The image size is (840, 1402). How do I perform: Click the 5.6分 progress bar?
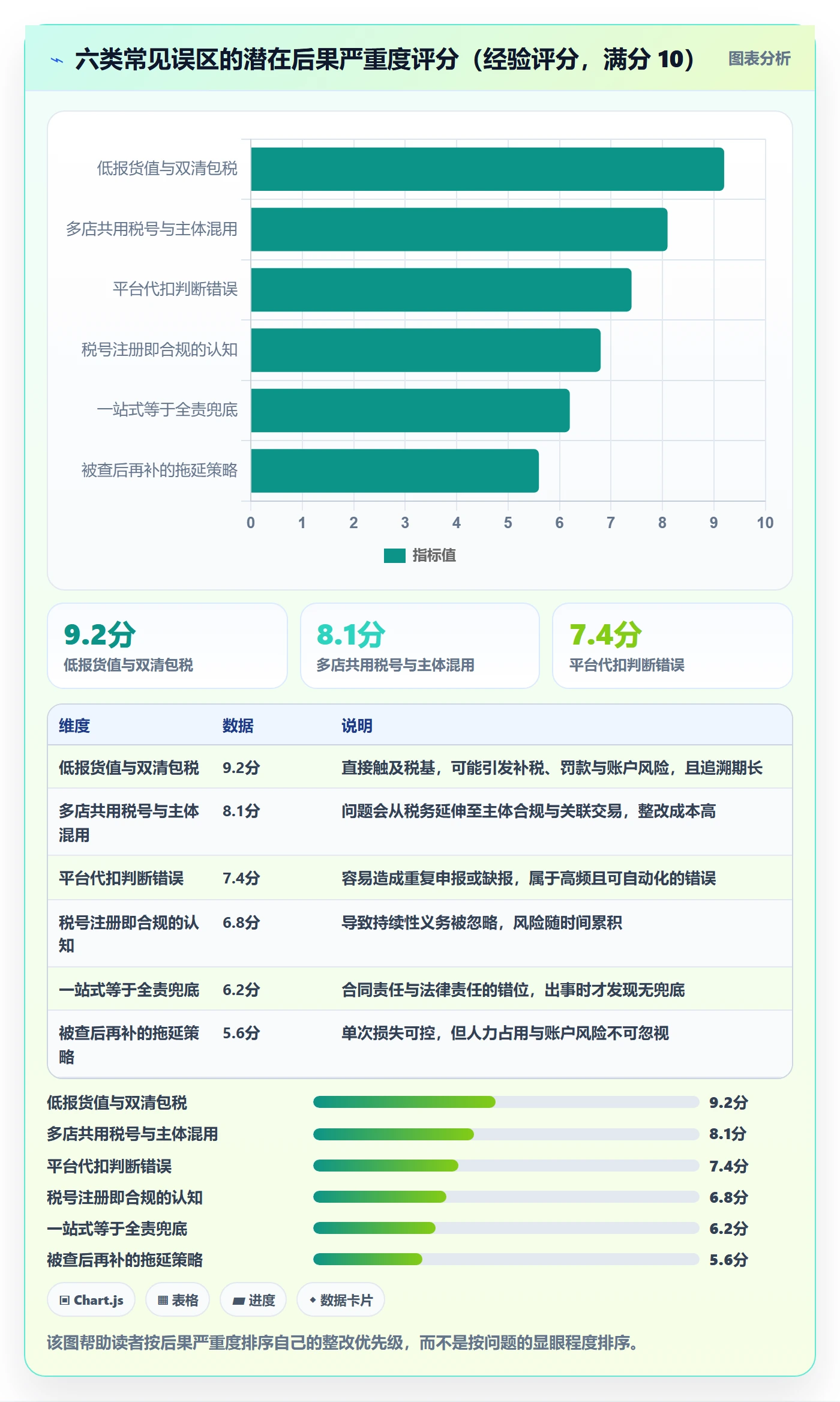506,1259
